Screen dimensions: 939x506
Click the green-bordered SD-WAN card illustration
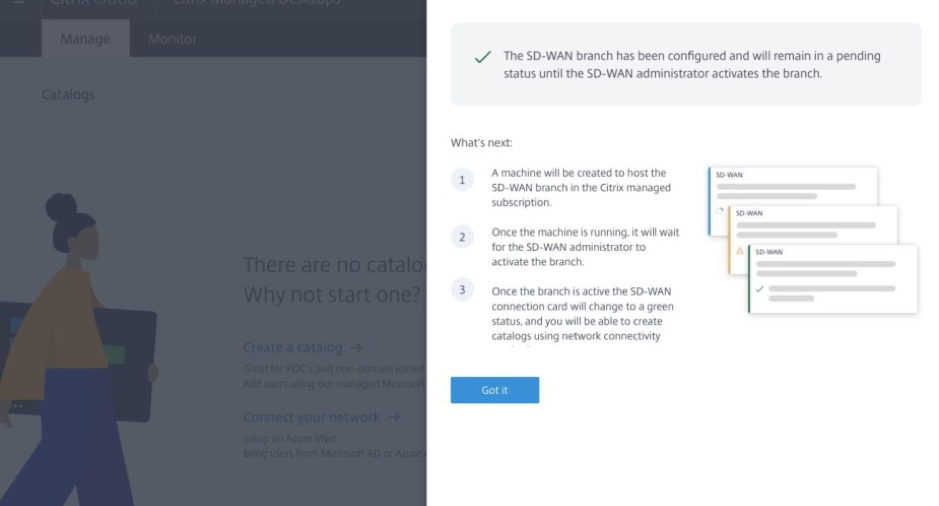[x=833, y=279]
